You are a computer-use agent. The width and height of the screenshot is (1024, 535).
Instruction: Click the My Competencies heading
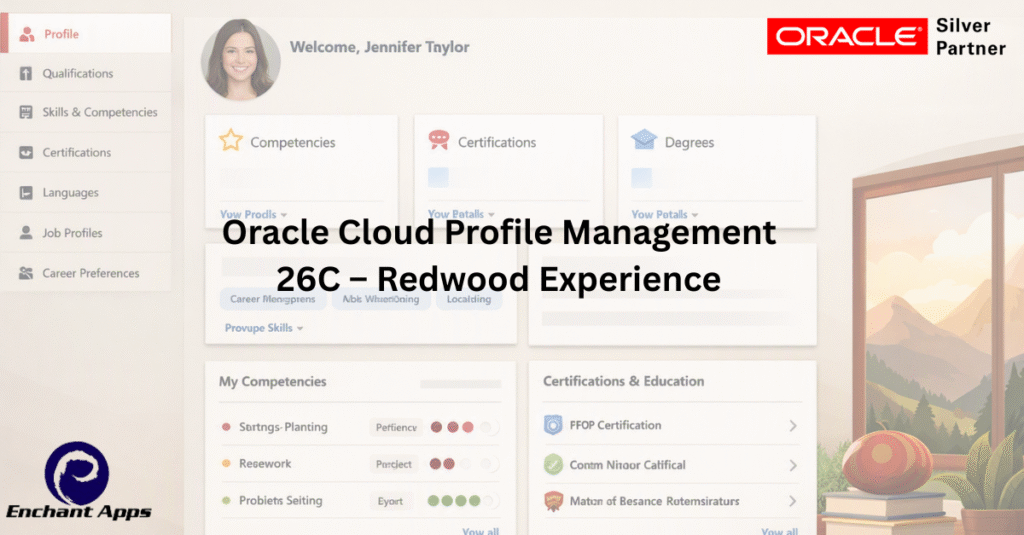point(272,381)
